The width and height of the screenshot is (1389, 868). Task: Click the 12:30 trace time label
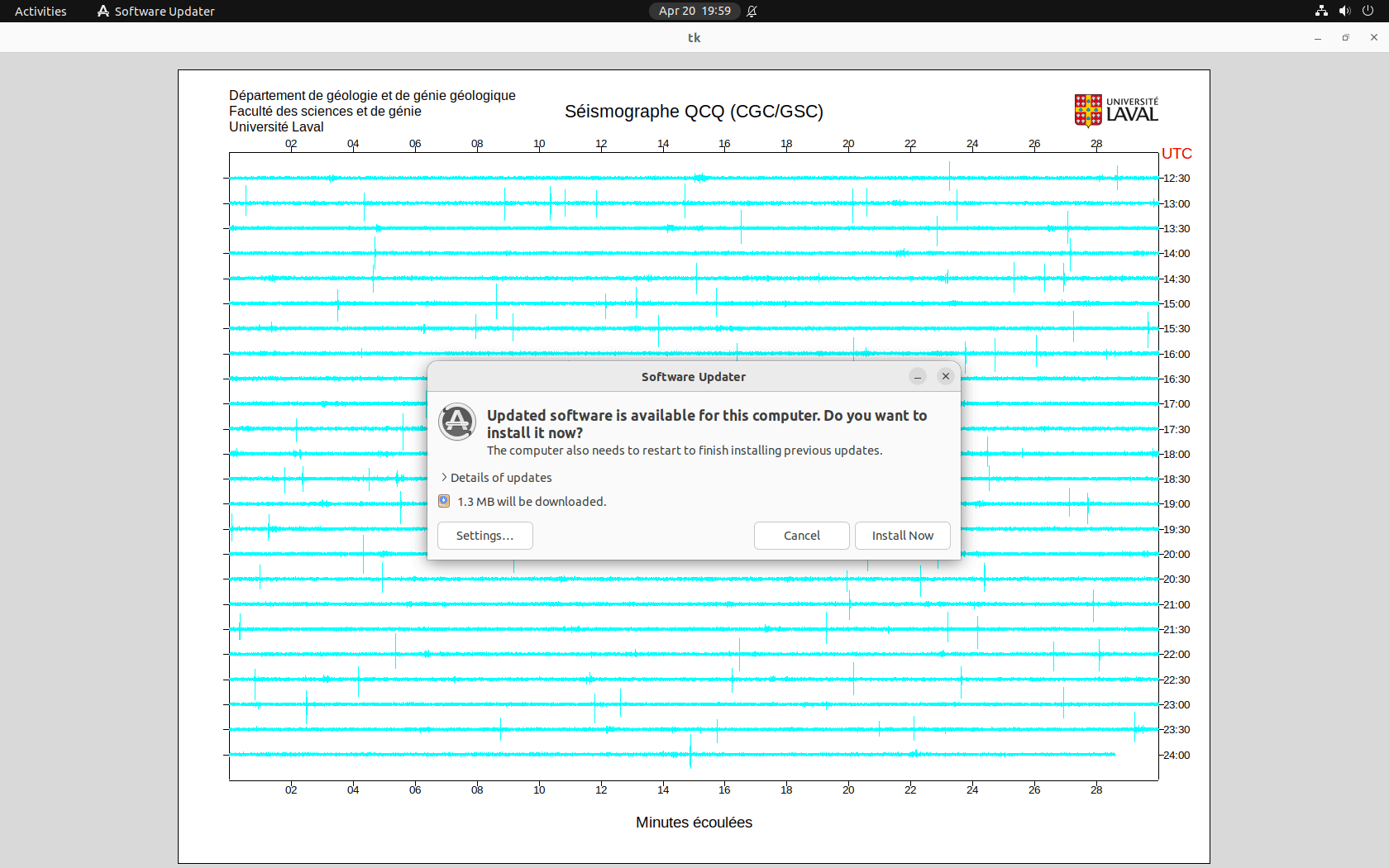(1177, 179)
